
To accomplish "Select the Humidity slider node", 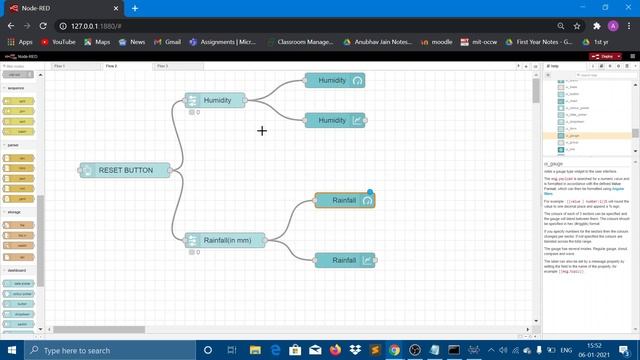I will click(215, 100).
